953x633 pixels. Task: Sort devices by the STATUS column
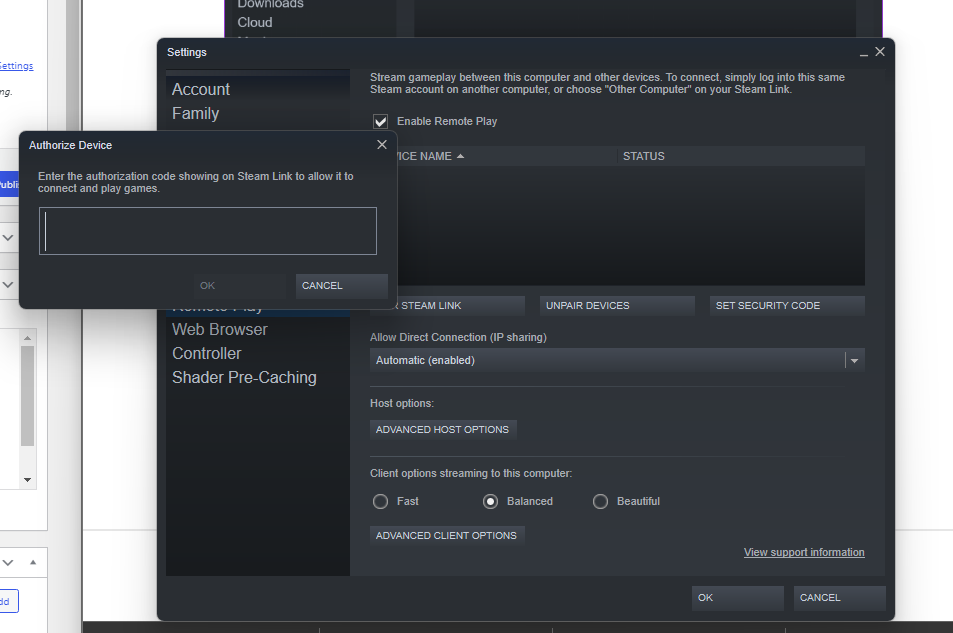(644, 156)
